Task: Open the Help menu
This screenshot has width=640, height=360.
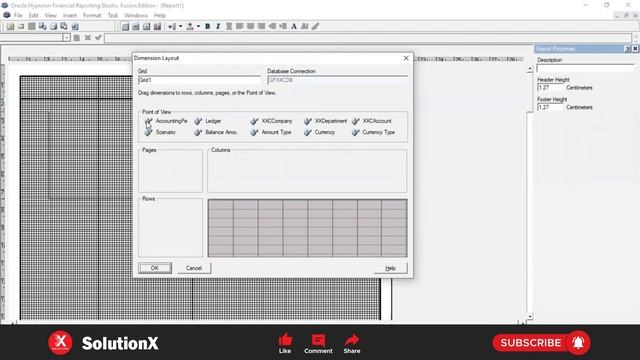Action: [x=160, y=15]
